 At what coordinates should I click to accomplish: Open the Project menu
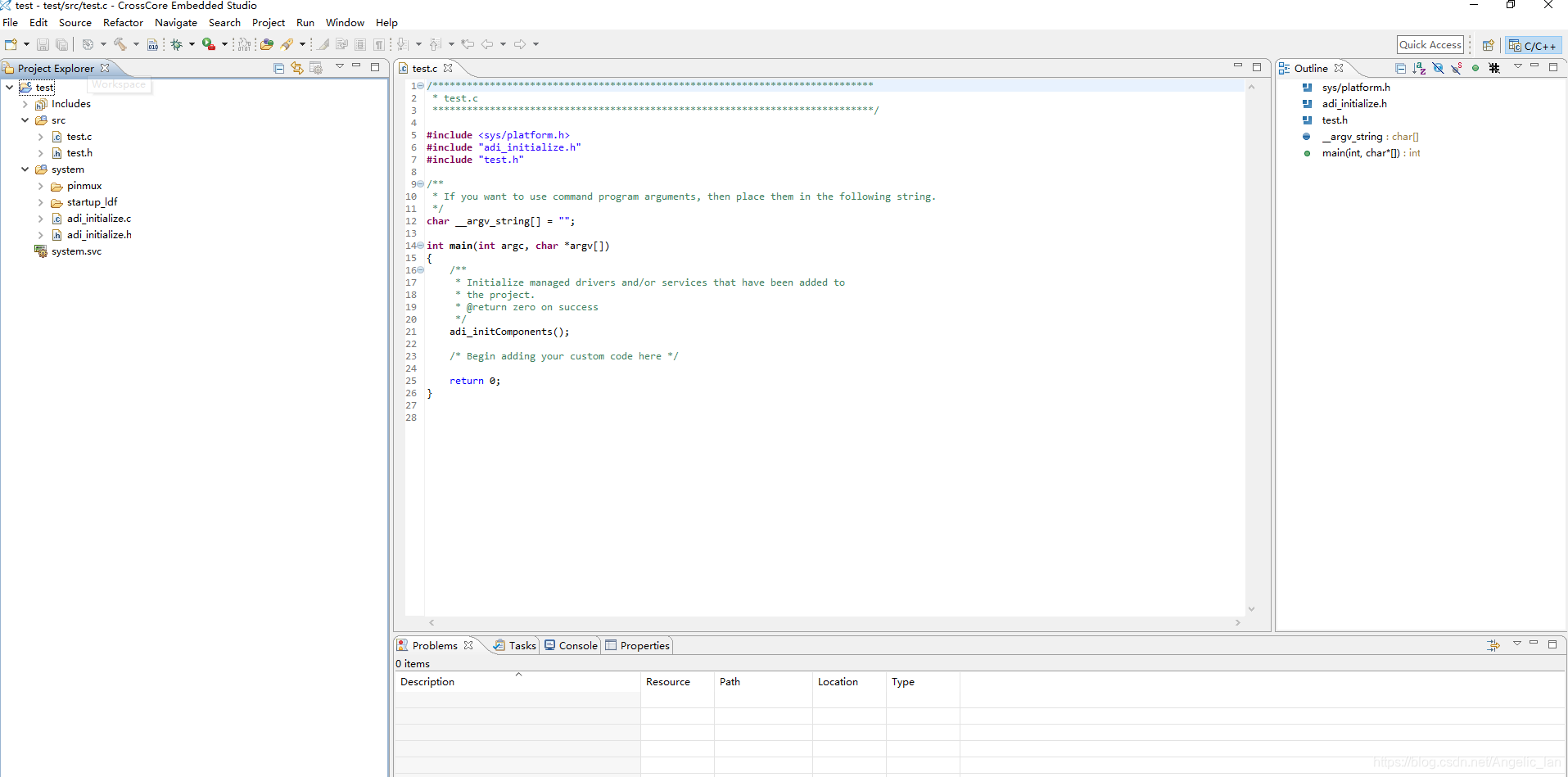268,23
